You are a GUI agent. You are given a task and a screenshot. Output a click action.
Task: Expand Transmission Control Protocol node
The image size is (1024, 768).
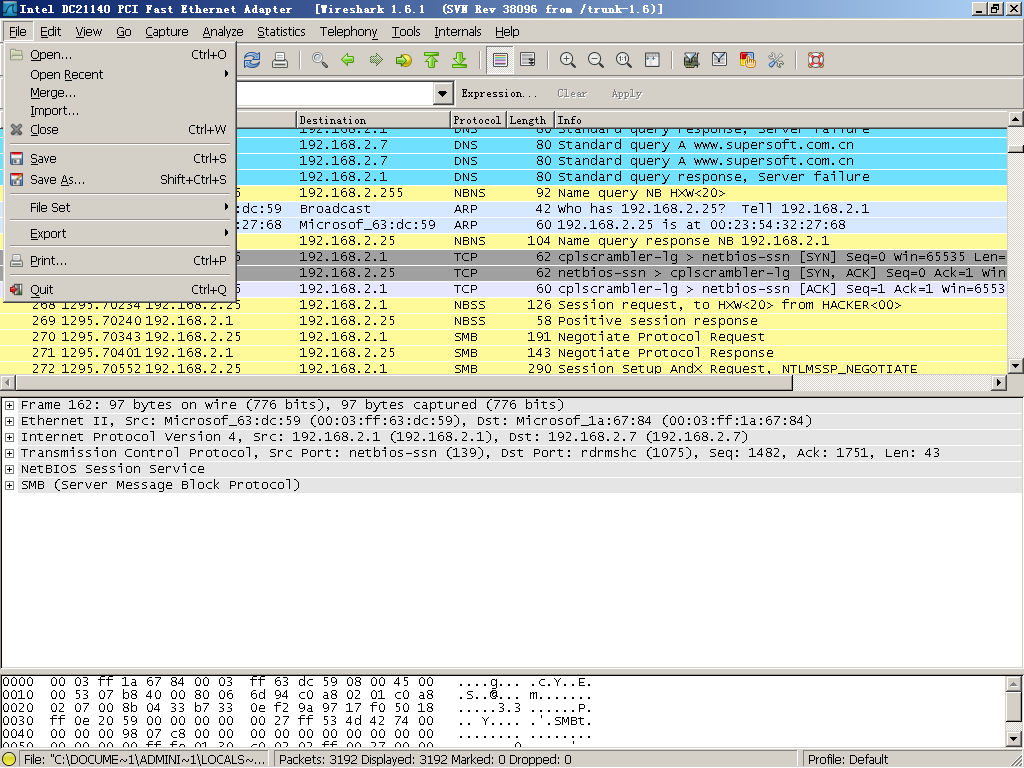[9, 453]
